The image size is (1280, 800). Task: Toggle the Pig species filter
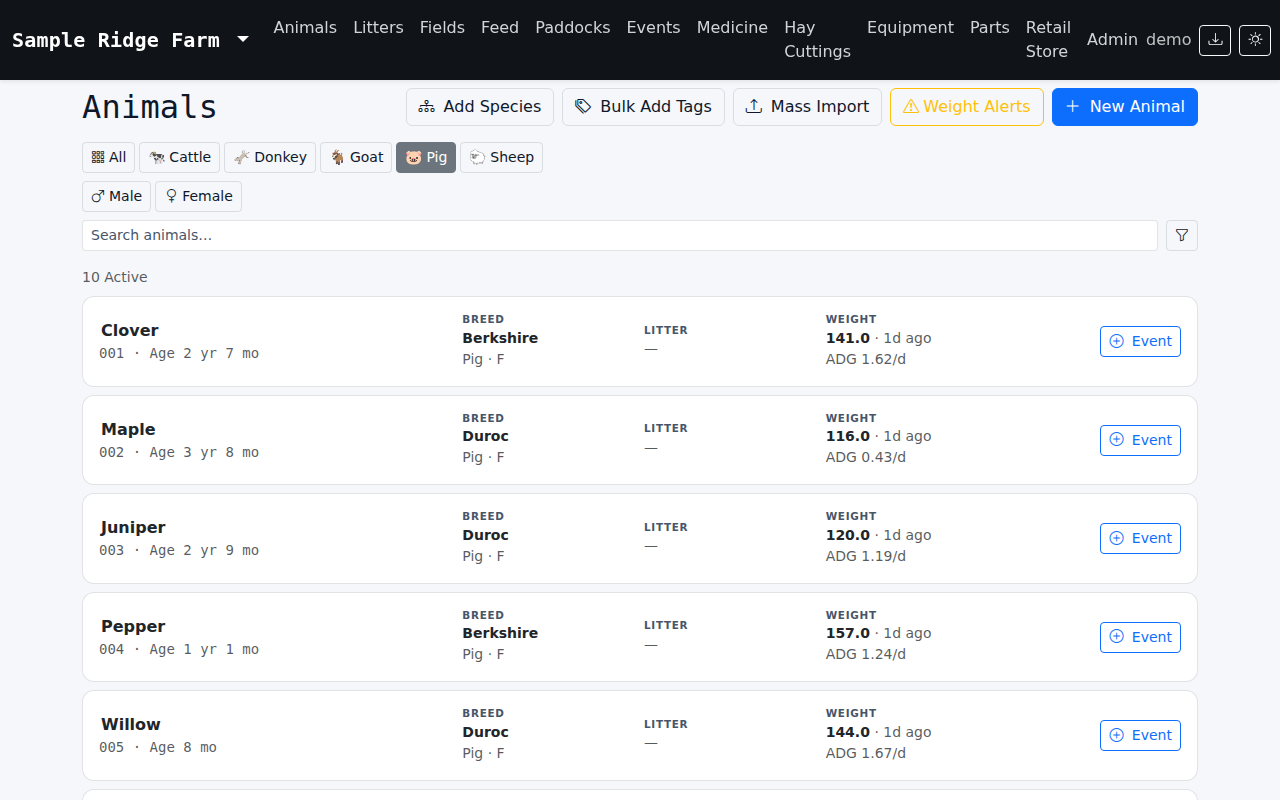426,157
